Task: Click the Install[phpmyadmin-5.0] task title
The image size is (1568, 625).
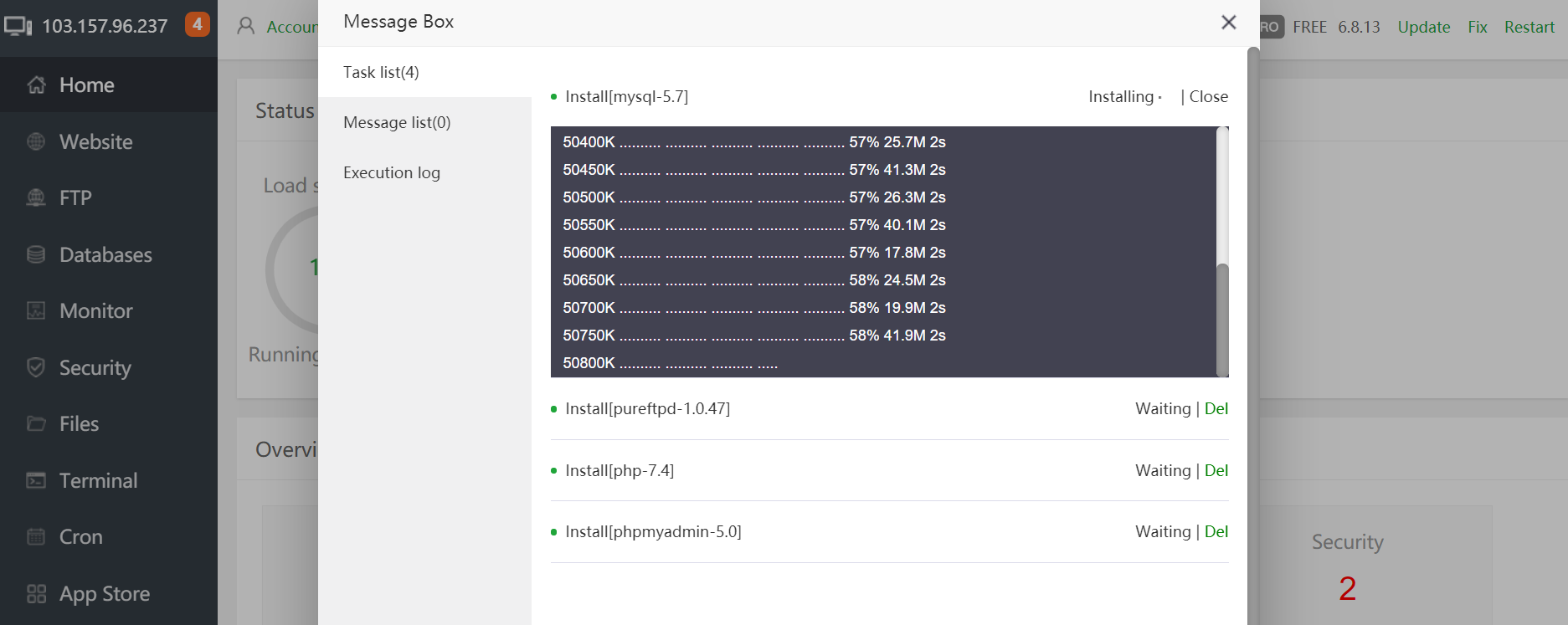Action: 653,531
